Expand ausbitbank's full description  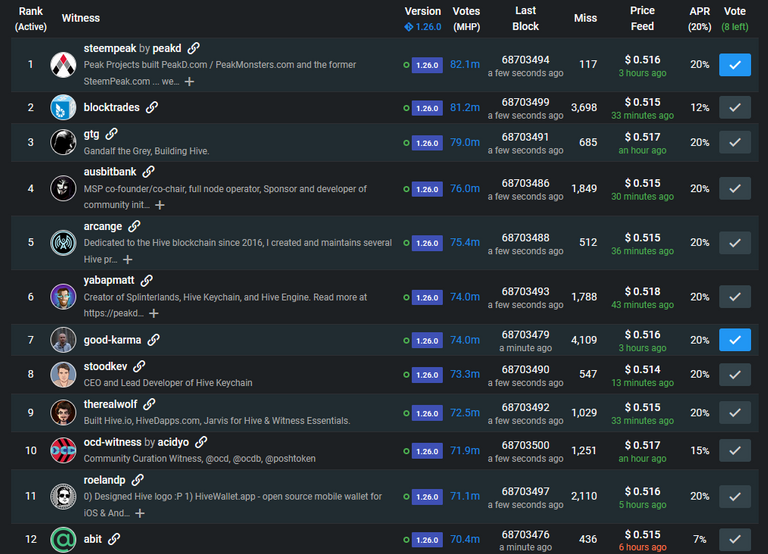pos(159,205)
